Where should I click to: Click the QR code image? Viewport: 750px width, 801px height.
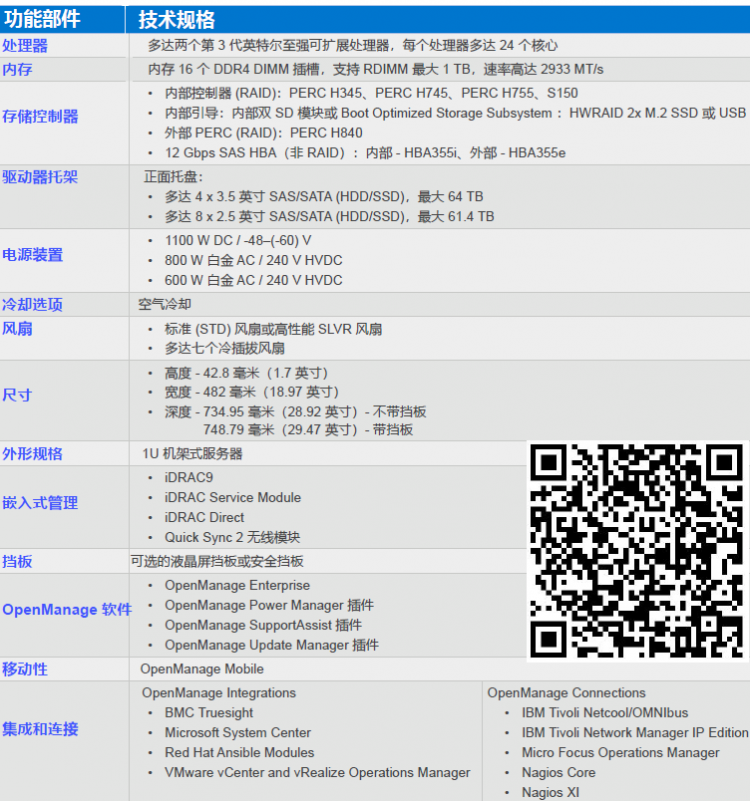pyautogui.click(x=638, y=551)
